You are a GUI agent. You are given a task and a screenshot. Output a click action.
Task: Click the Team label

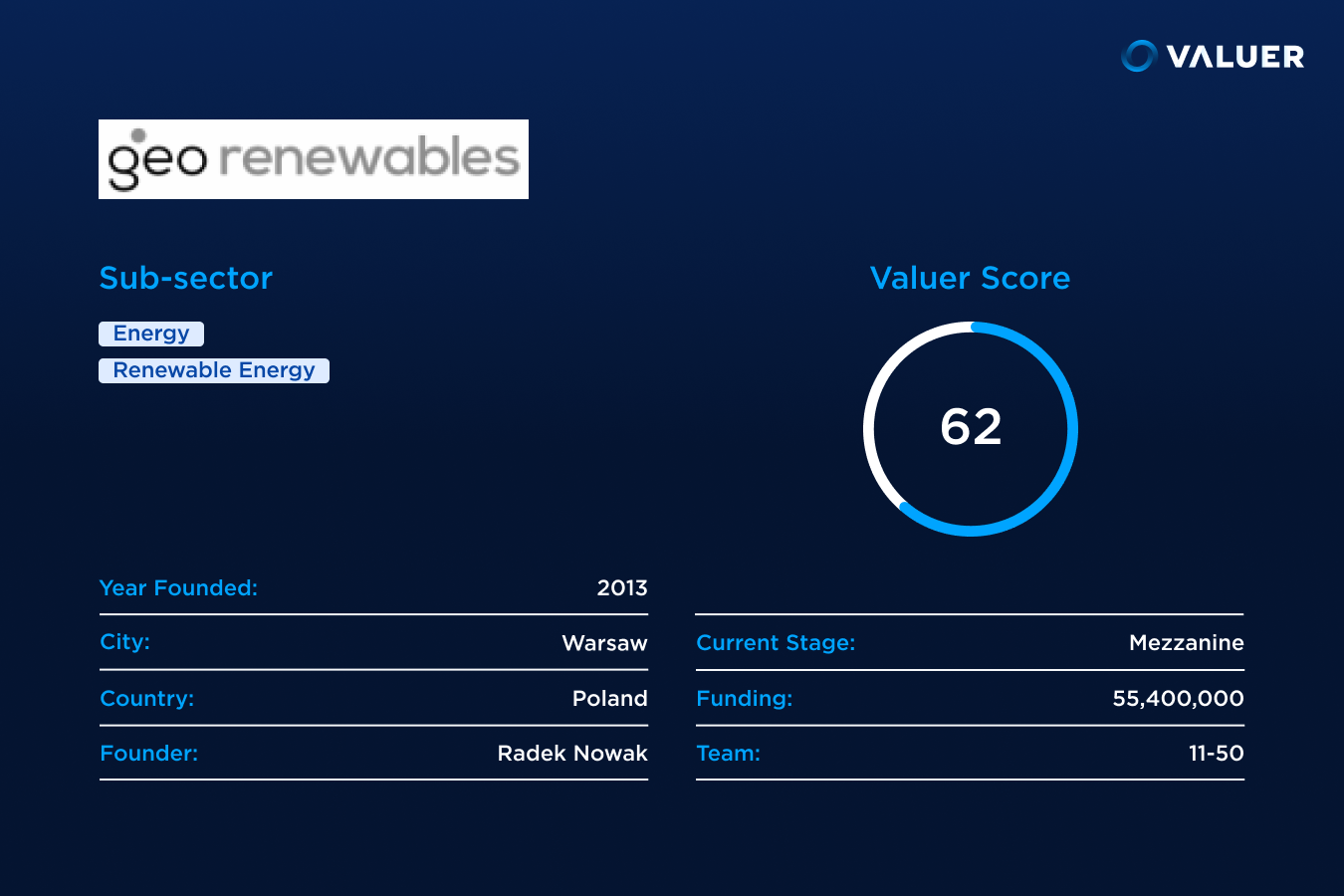(729, 754)
